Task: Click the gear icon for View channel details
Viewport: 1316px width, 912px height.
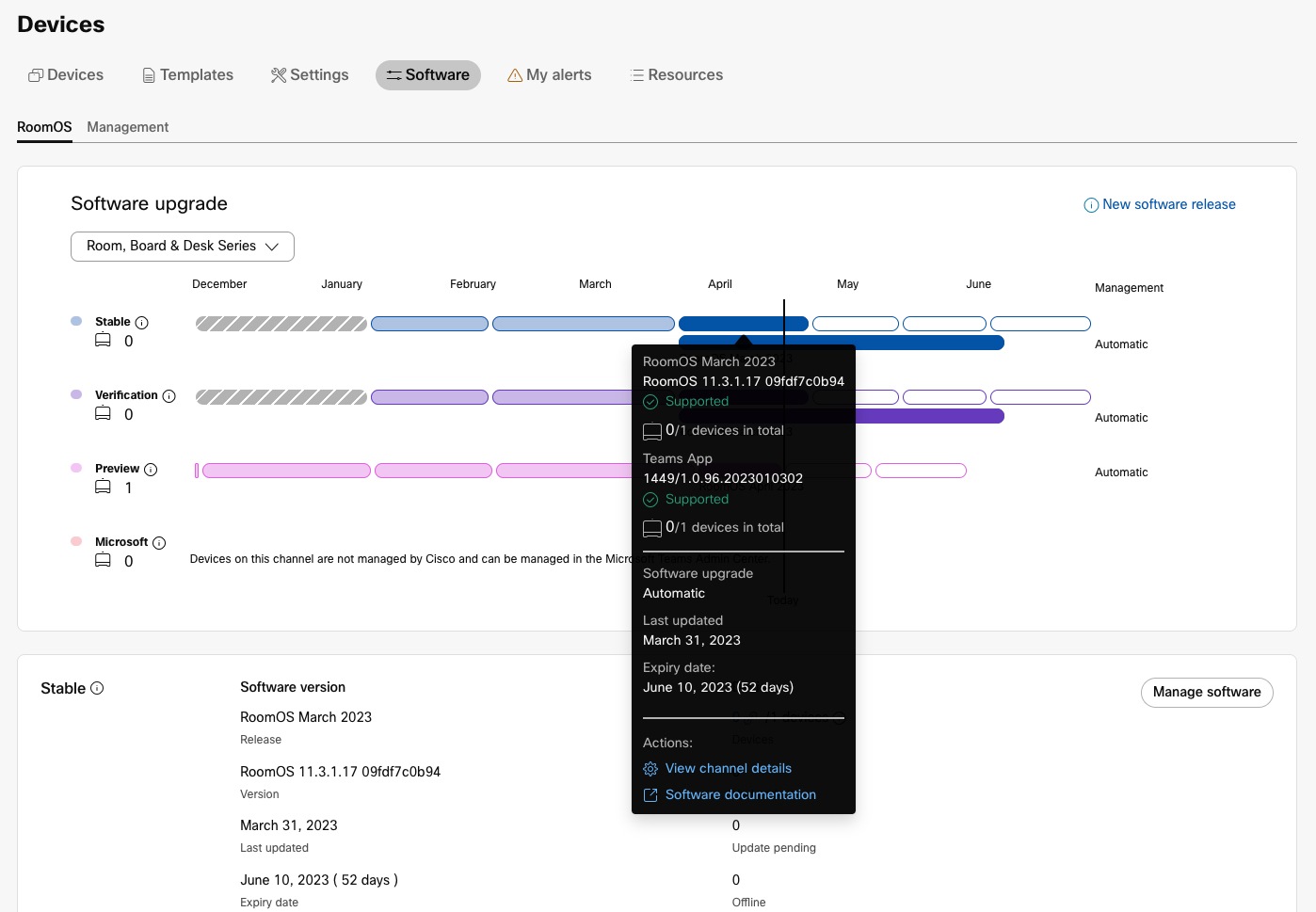Action: pos(650,769)
